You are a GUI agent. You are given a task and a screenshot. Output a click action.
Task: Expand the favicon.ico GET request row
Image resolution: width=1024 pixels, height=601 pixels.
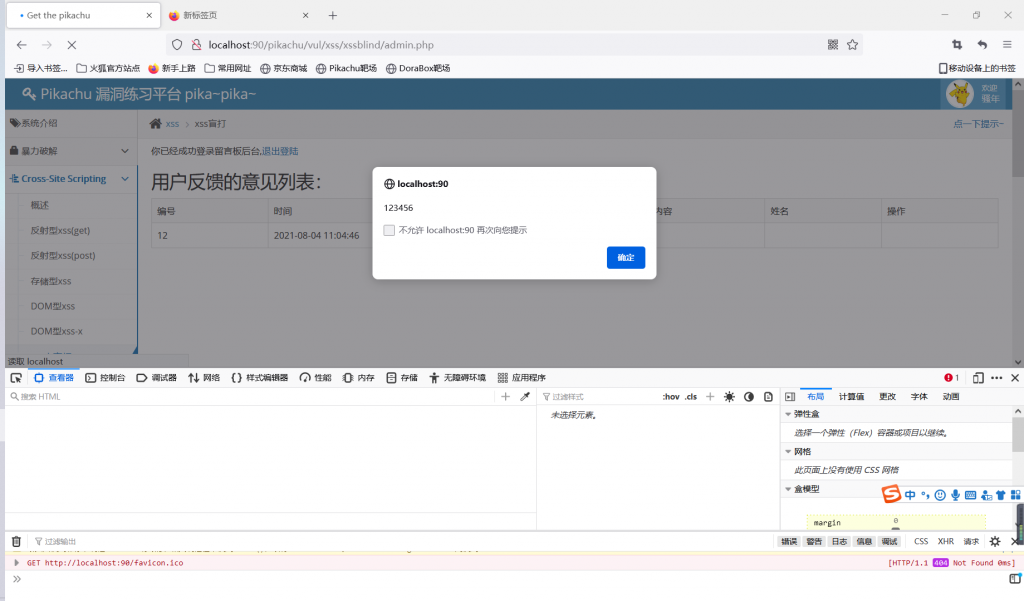[x=16, y=563]
